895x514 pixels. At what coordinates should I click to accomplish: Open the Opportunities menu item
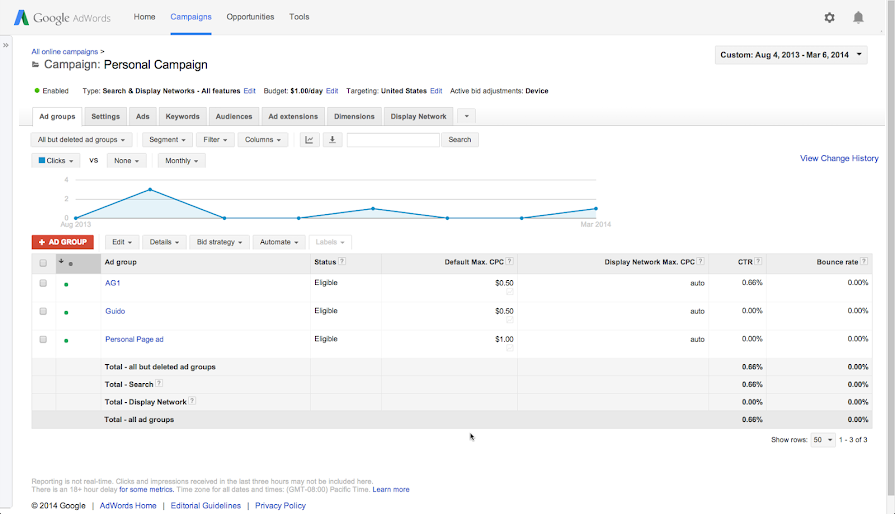click(250, 17)
